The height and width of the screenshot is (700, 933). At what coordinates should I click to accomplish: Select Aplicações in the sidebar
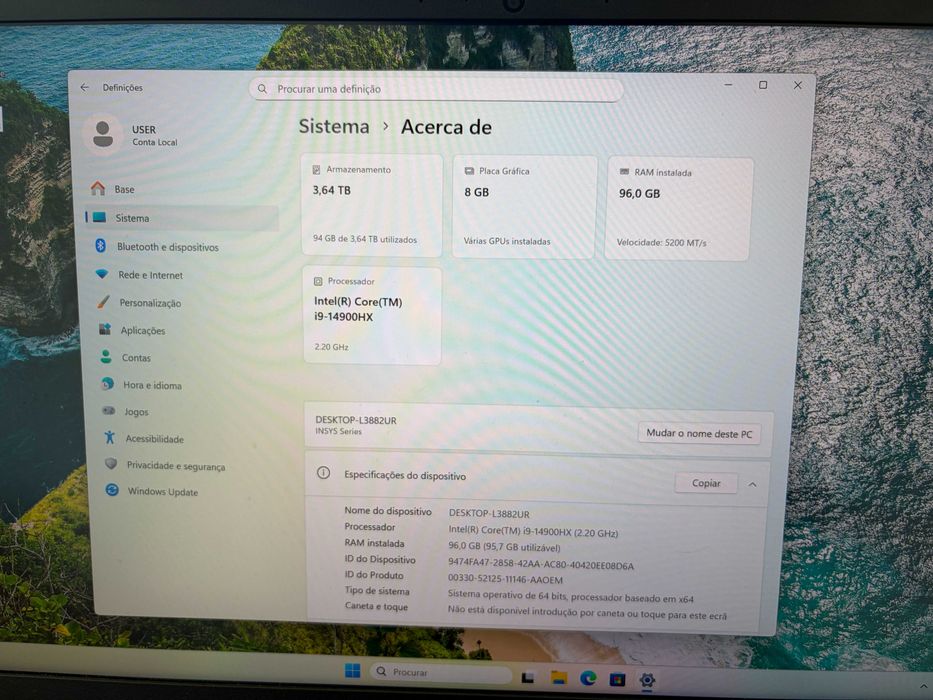point(143,330)
